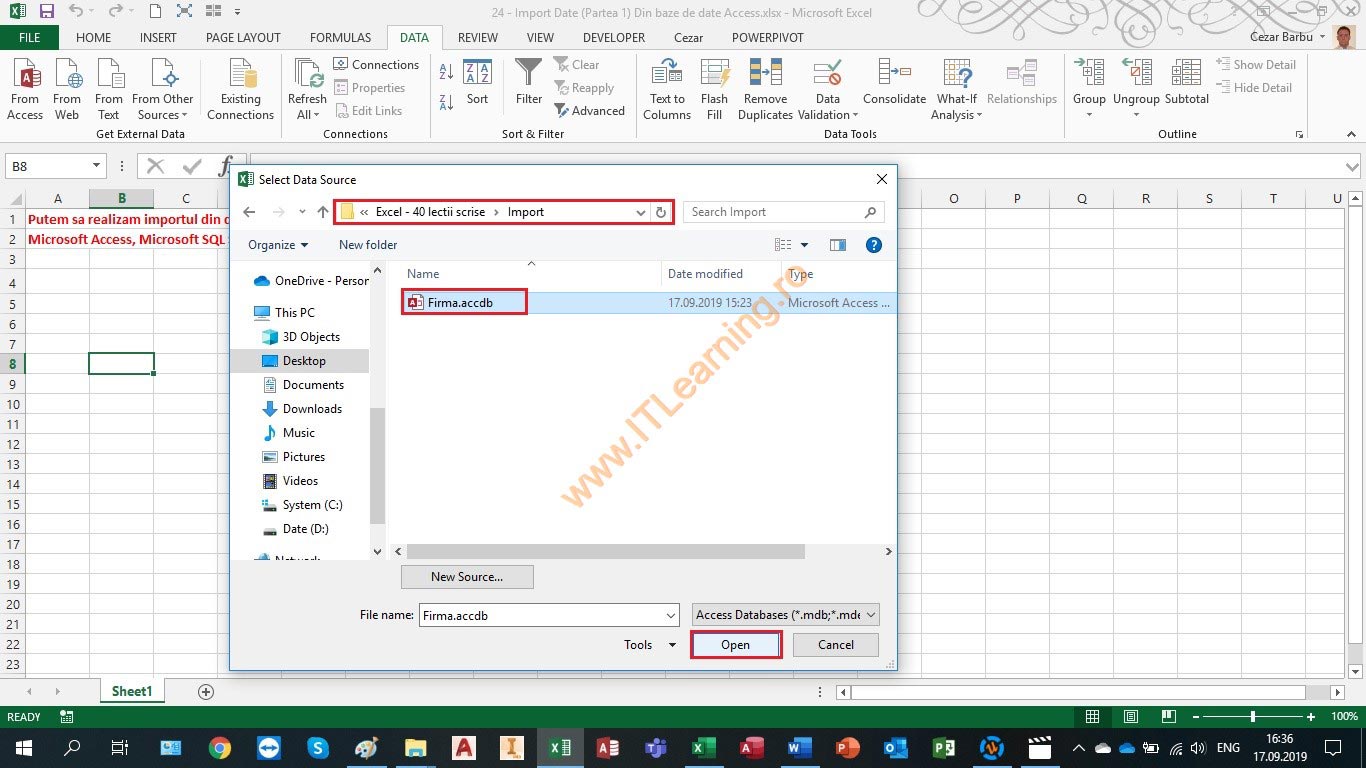Select OneDrive in the navigation pane
The width and height of the screenshot is (1366, 768).
coord(311,281)
